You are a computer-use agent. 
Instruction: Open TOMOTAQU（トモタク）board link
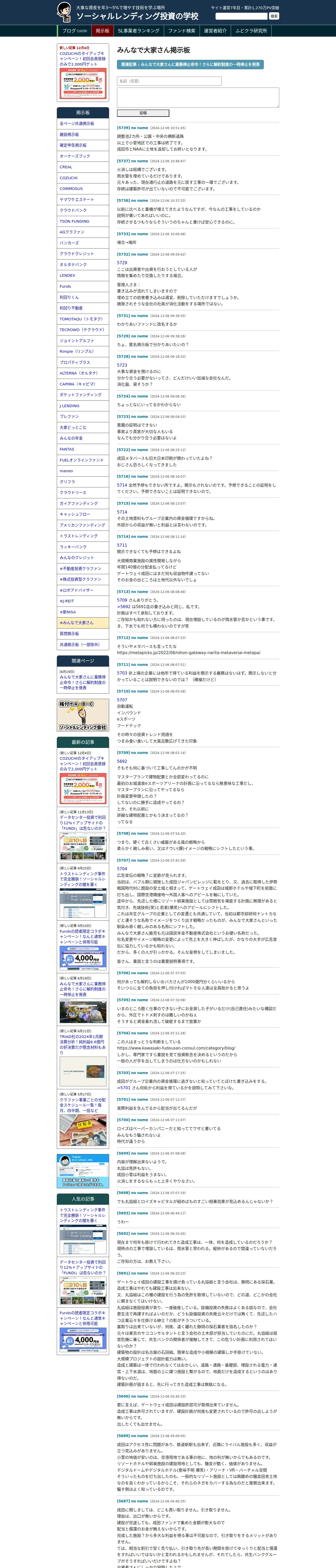(83, 319)
